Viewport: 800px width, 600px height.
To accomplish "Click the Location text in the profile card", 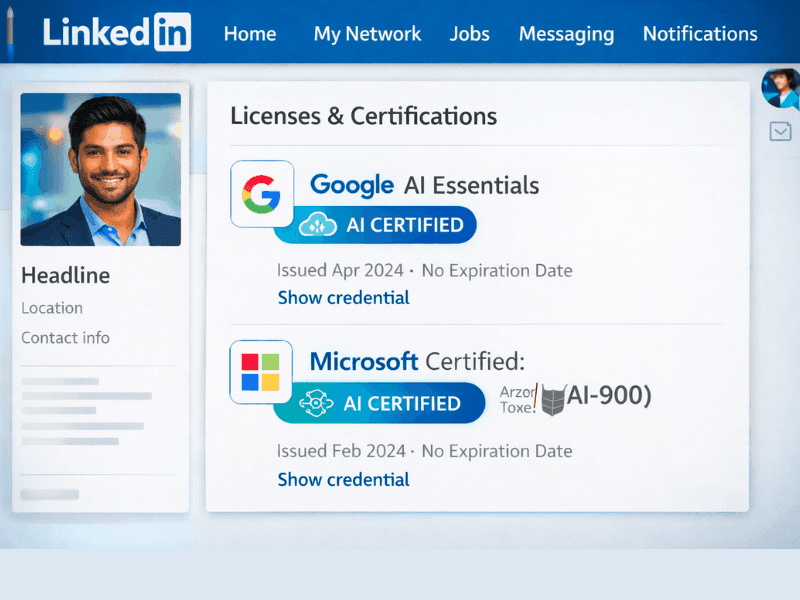I will [x=52, y=308].
